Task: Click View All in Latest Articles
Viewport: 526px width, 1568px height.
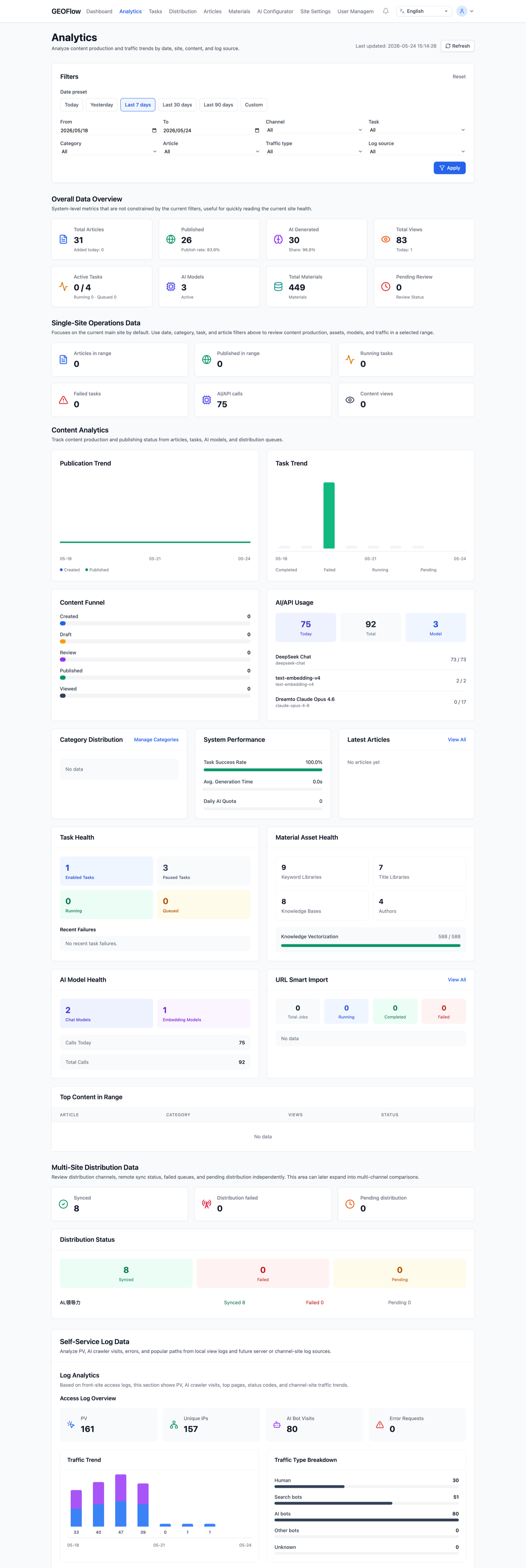Action: point(457,740)
